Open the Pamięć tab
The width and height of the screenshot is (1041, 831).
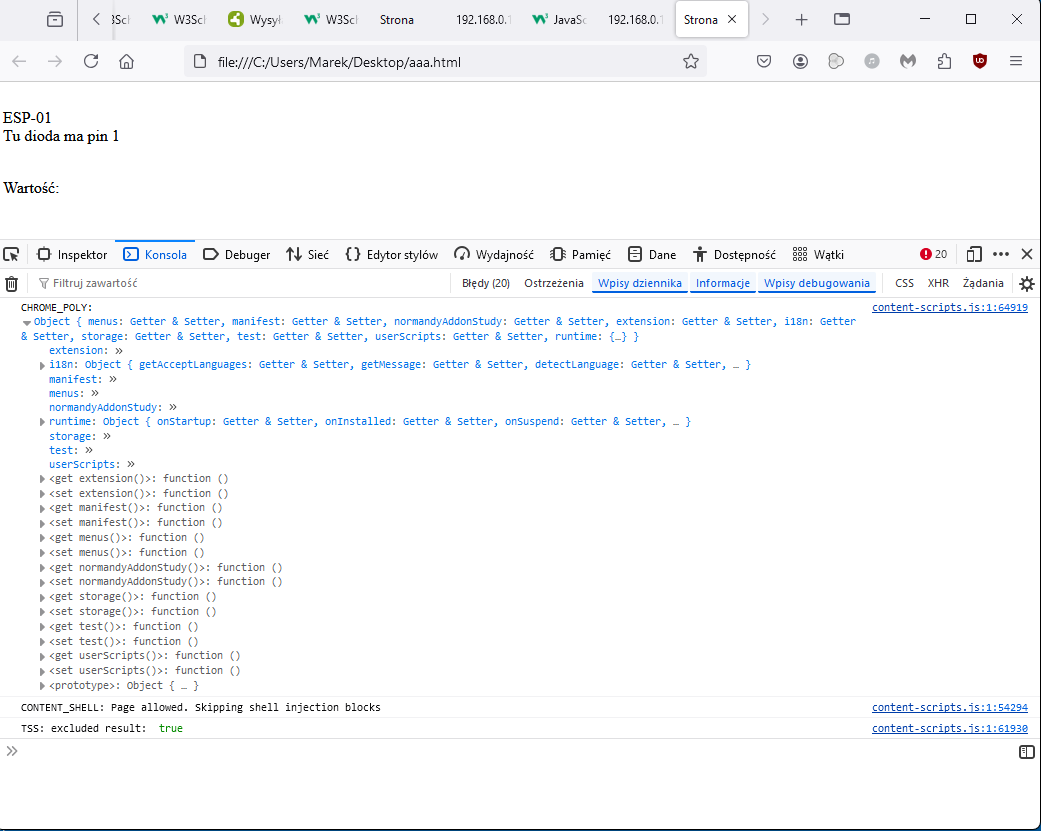coord(580,254)
